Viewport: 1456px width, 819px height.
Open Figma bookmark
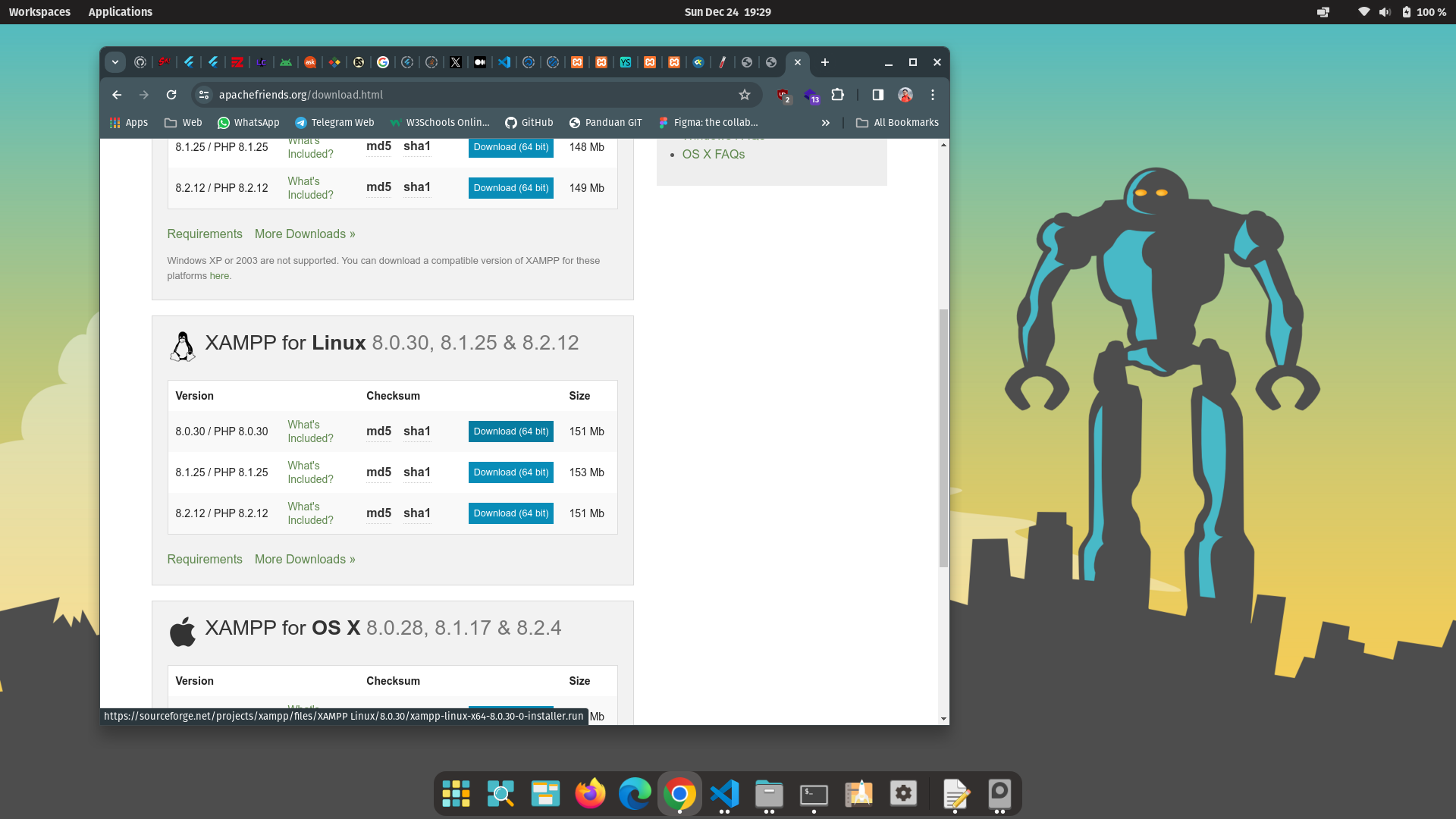coord(708,123)
